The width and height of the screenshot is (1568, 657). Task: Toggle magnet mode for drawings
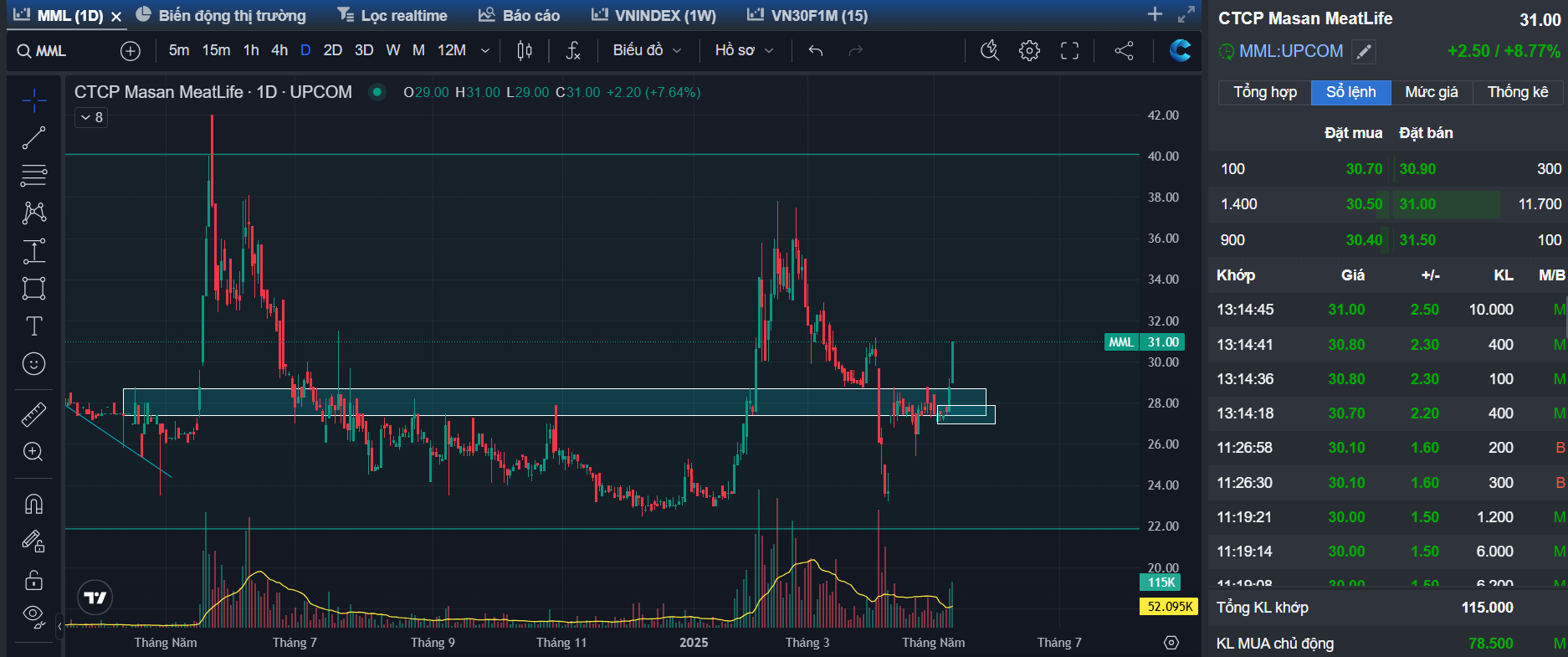(x=34, y=504)
